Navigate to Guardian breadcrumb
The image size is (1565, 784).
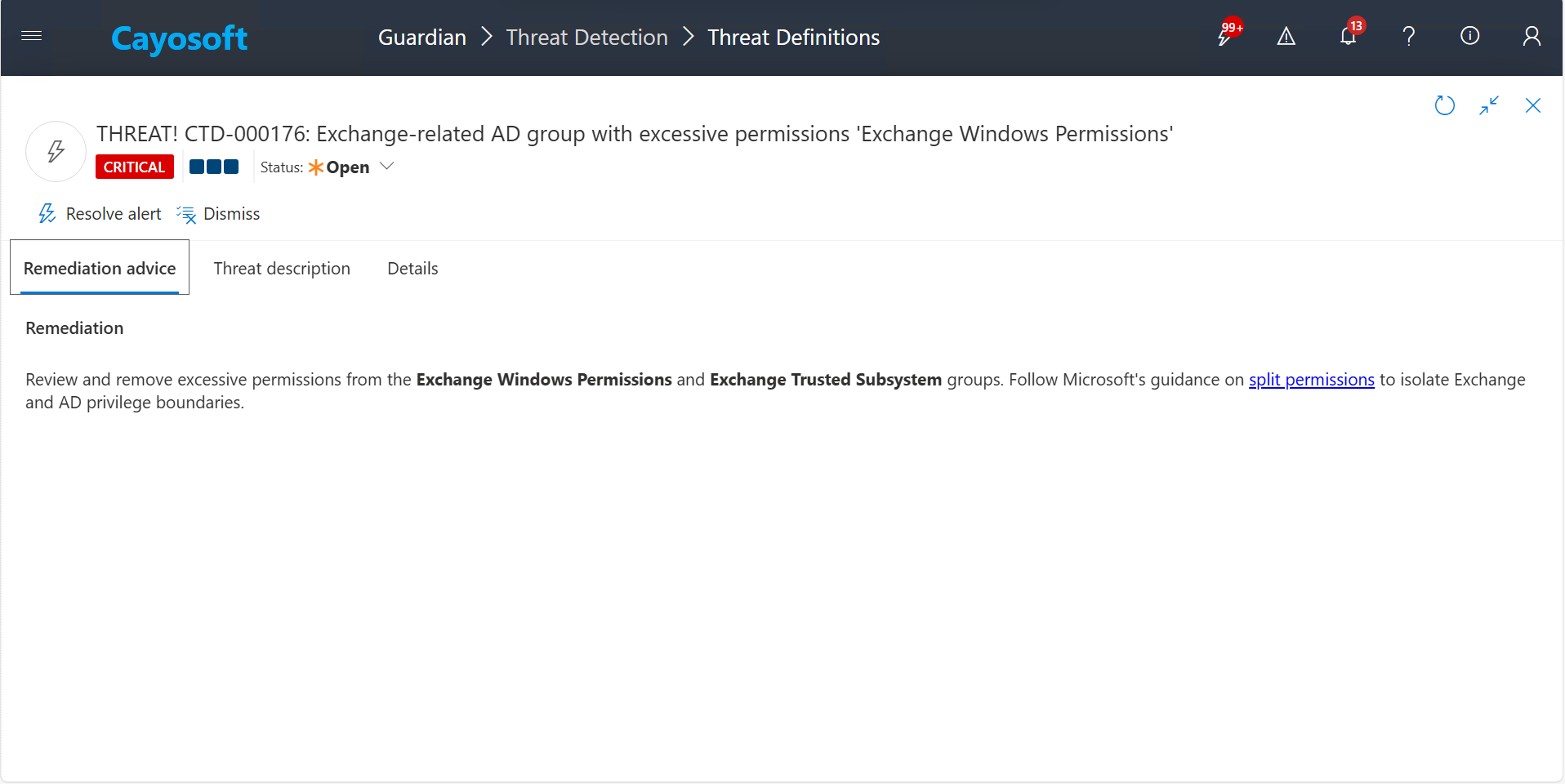point(421,38)
